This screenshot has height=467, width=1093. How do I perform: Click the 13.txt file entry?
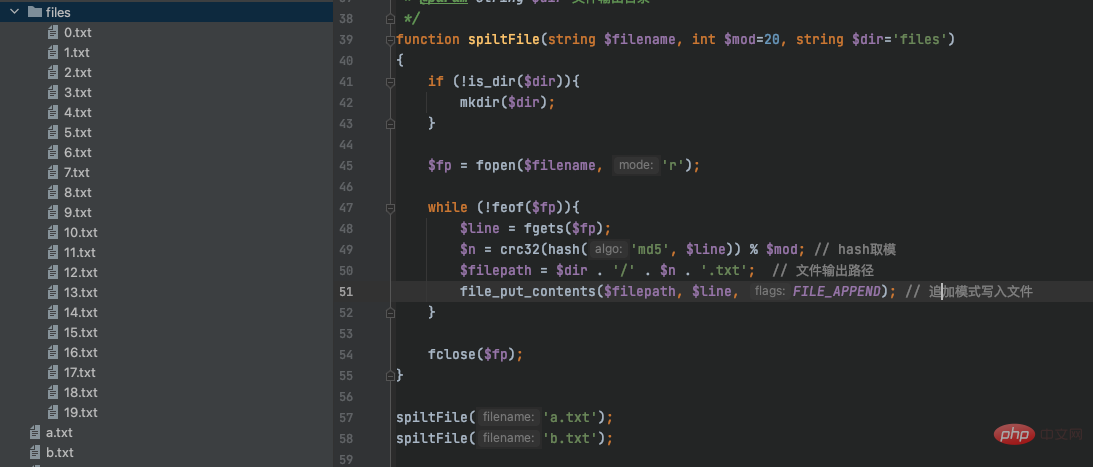pyautogui.click(x=81, y=292)
